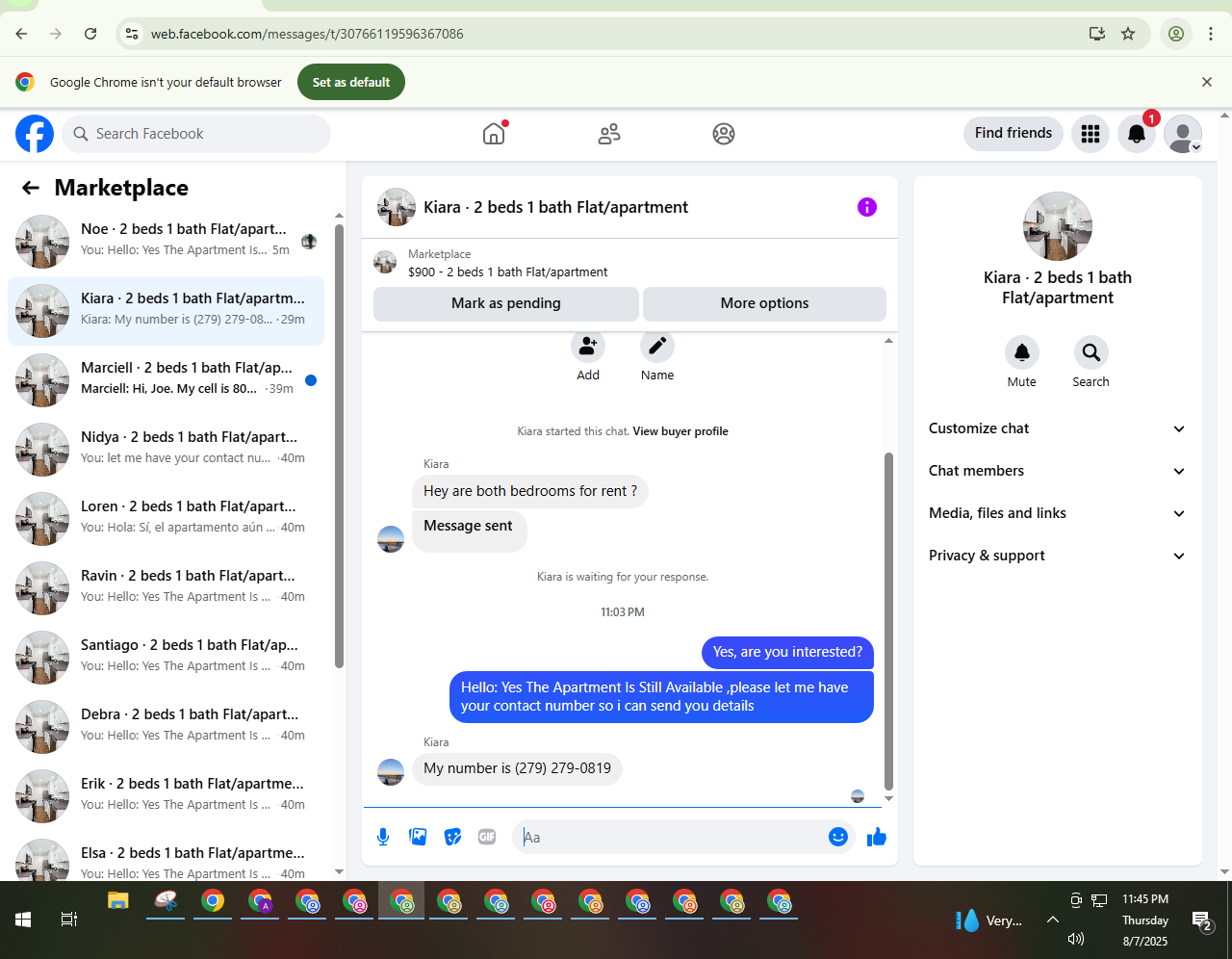Click the Name edit pencil icon
This screenshot has width=1232, height=959.
pos(657,346)
